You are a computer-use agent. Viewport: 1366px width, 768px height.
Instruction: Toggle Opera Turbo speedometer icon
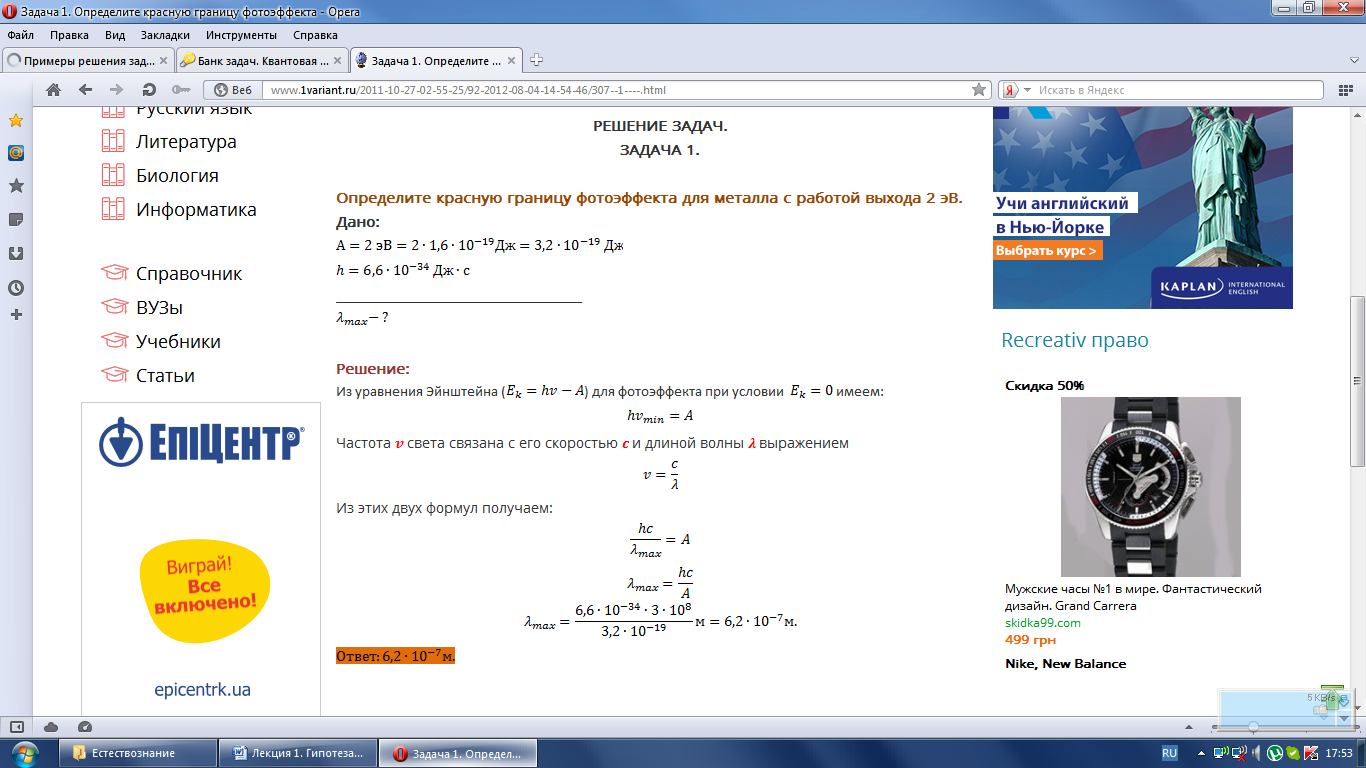click(x=84, y=727)
